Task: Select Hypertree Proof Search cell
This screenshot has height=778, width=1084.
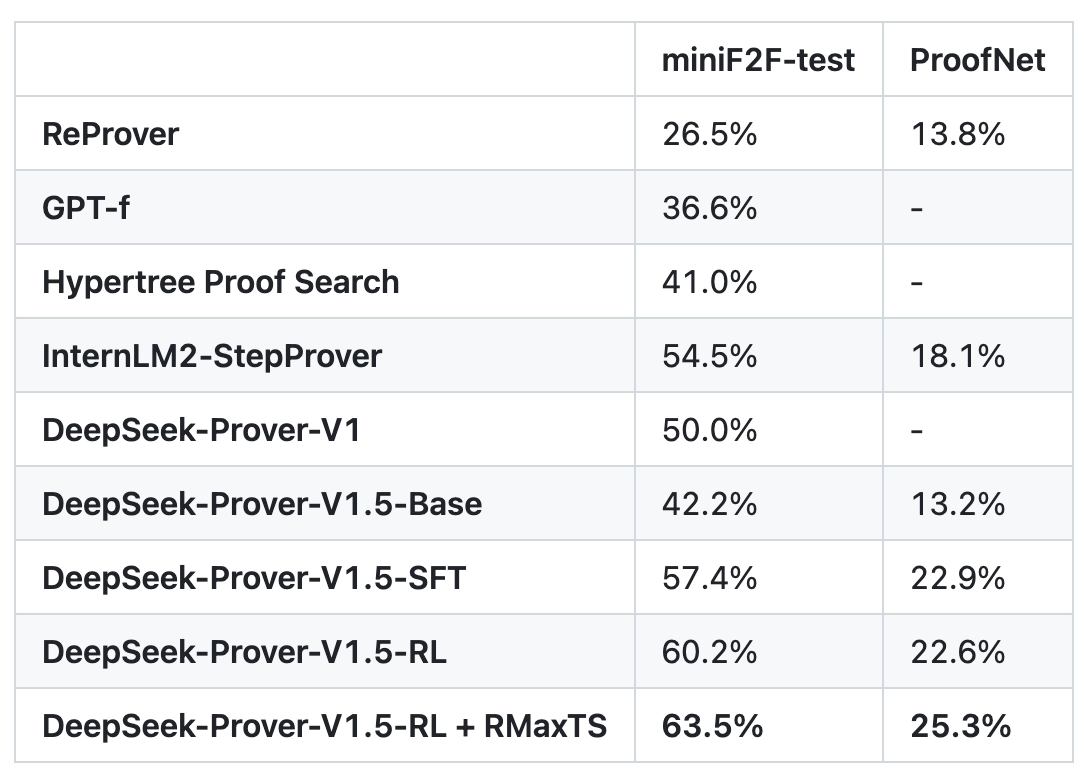Action: coord(221,282)
